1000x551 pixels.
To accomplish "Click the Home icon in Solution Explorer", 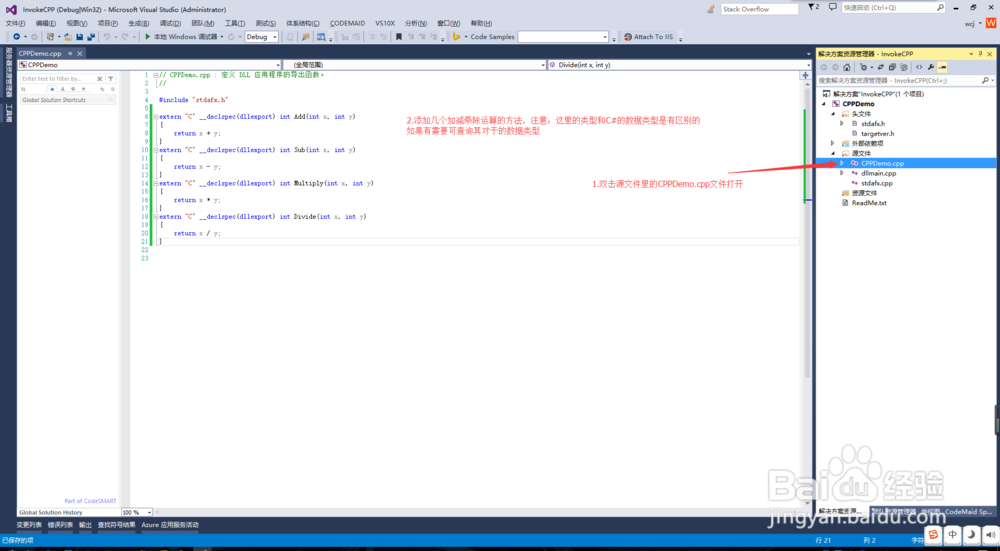I will pyautogui.click(x=846, y=67).
